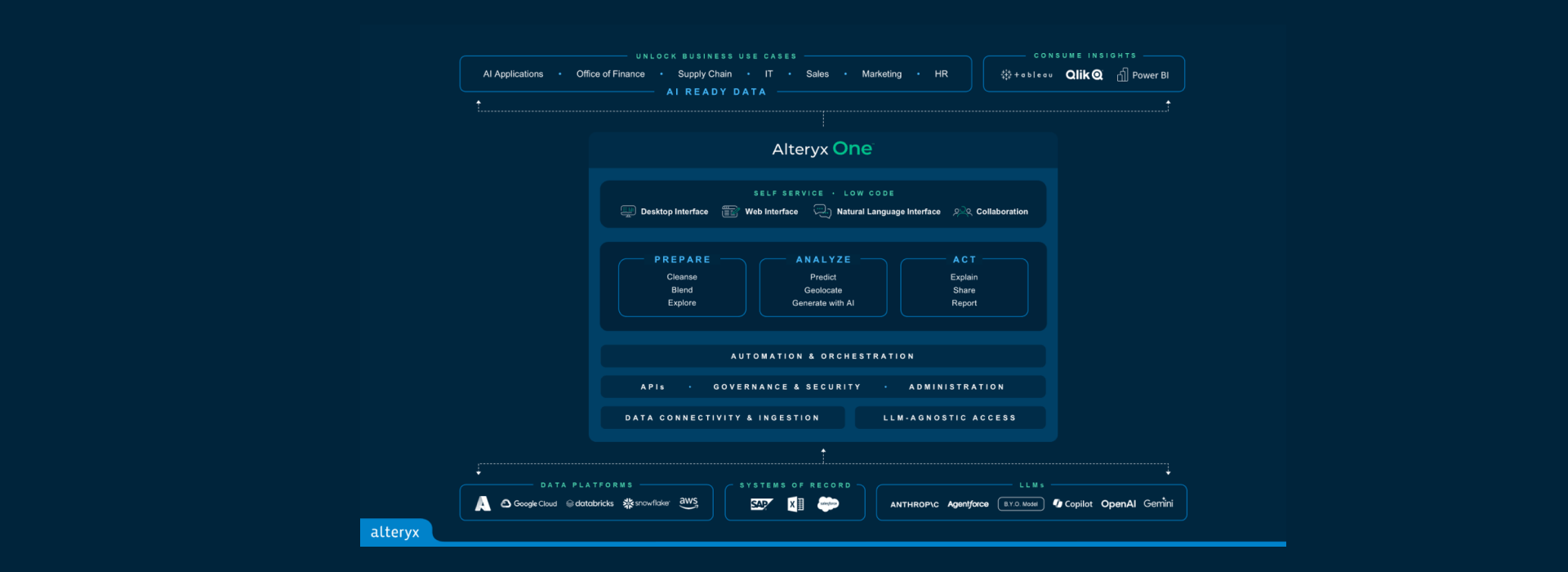Select the Sales use case
1568x572 pixels.
click(817, 74)
